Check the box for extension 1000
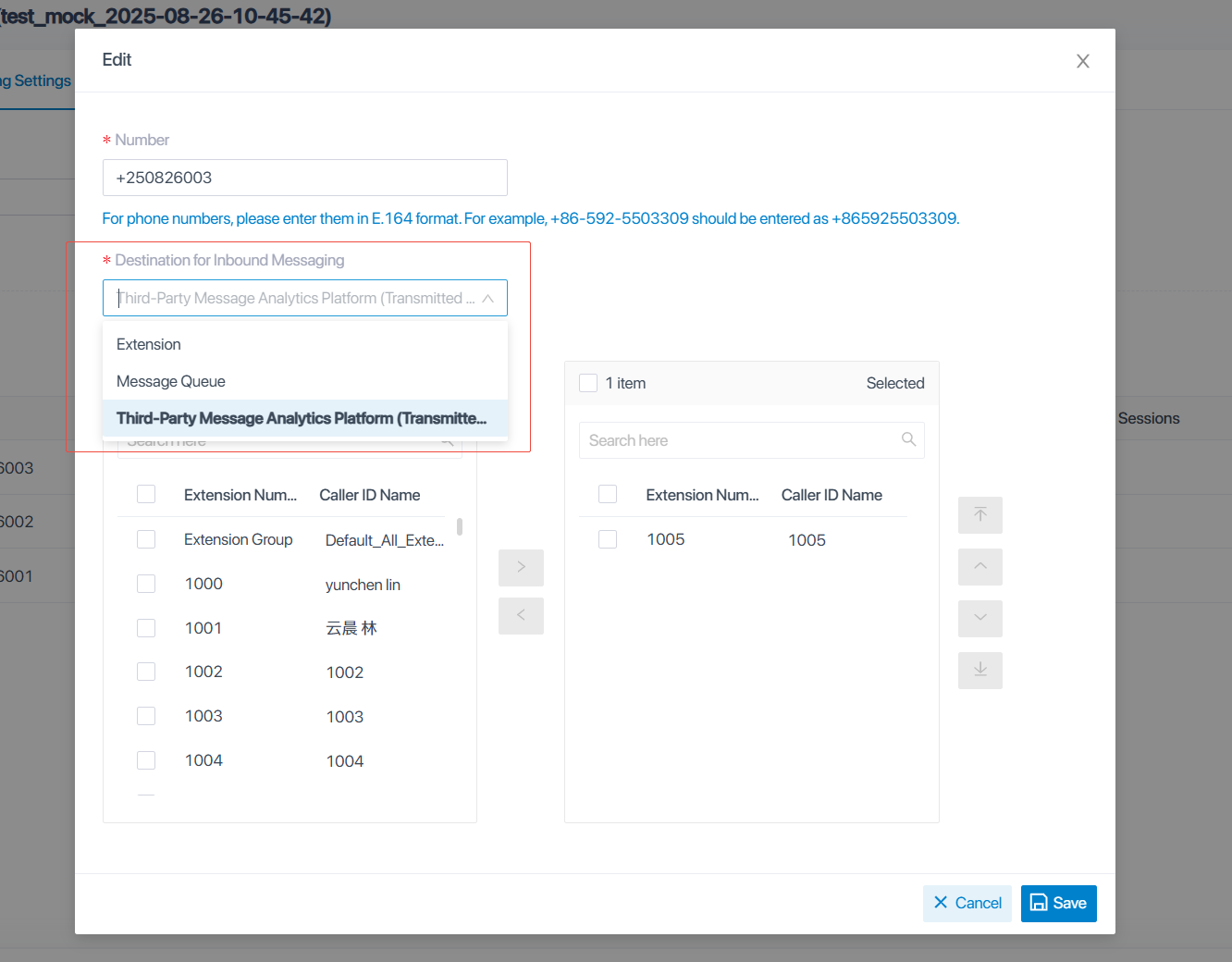1232x962 pixels. pos(146,584)
